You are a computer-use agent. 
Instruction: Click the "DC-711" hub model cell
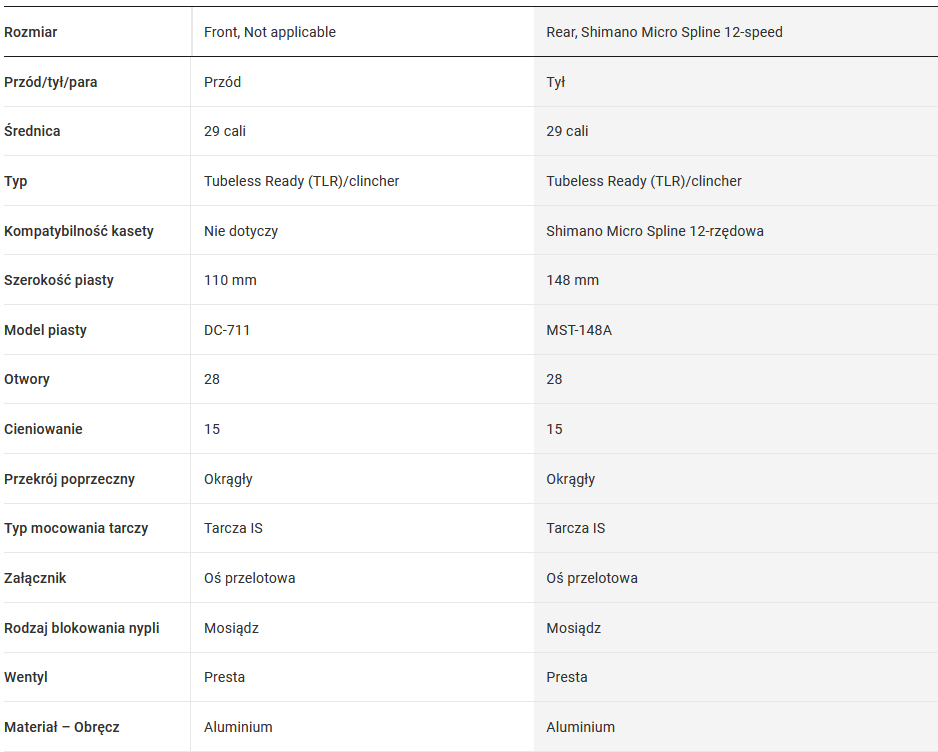click(227, 330)
